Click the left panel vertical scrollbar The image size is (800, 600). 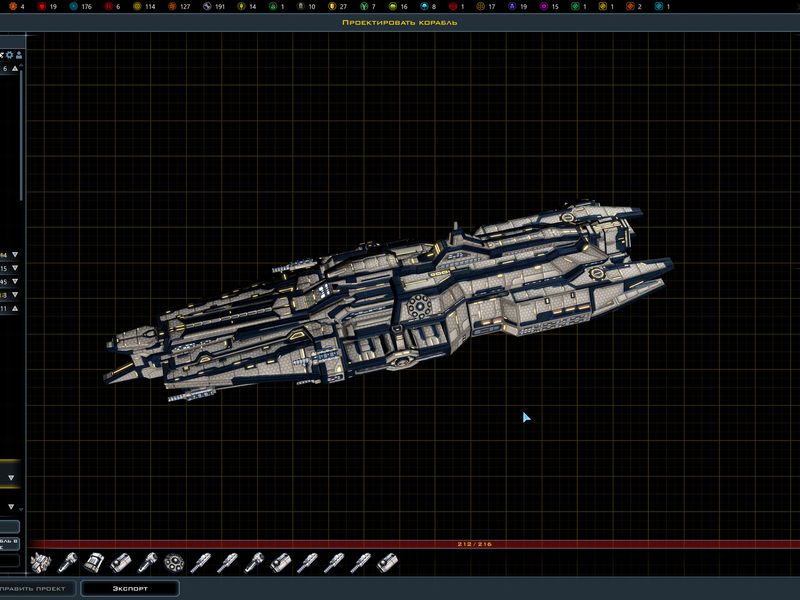(21, 135)
